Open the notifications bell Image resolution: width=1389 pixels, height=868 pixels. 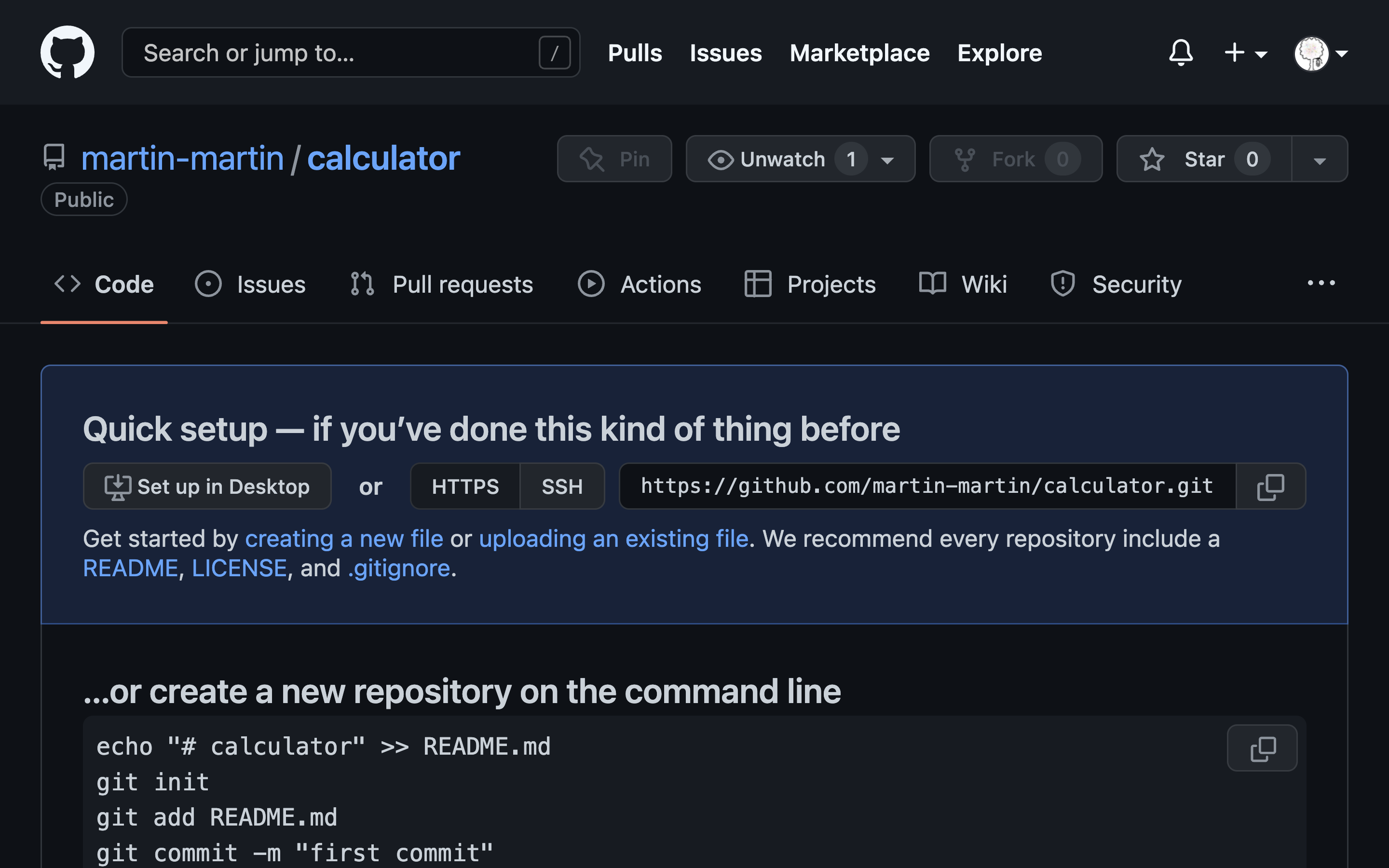click(1181, 53)
